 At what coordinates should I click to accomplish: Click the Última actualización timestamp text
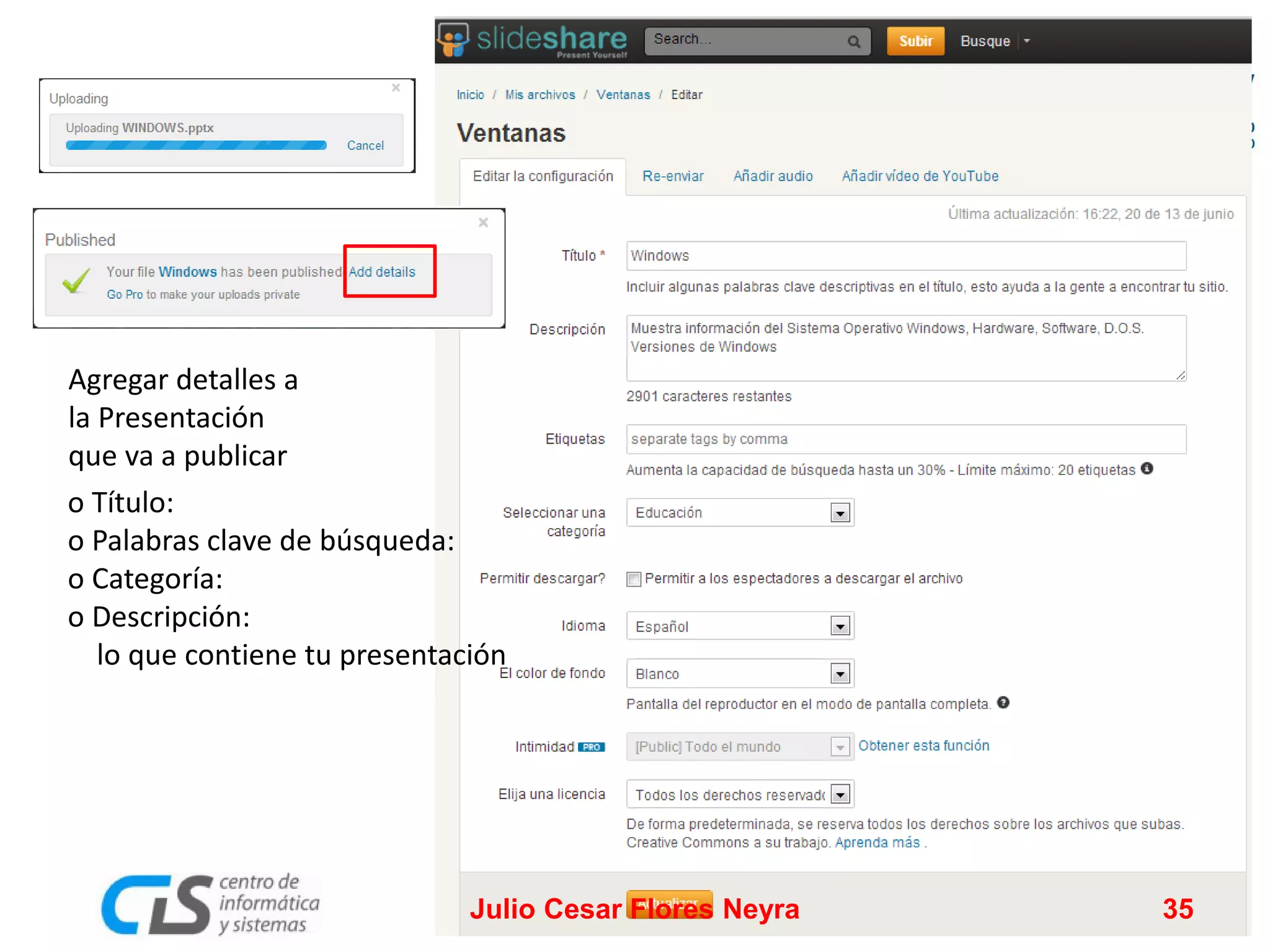pyautogui.click(x=1091, y=214)
